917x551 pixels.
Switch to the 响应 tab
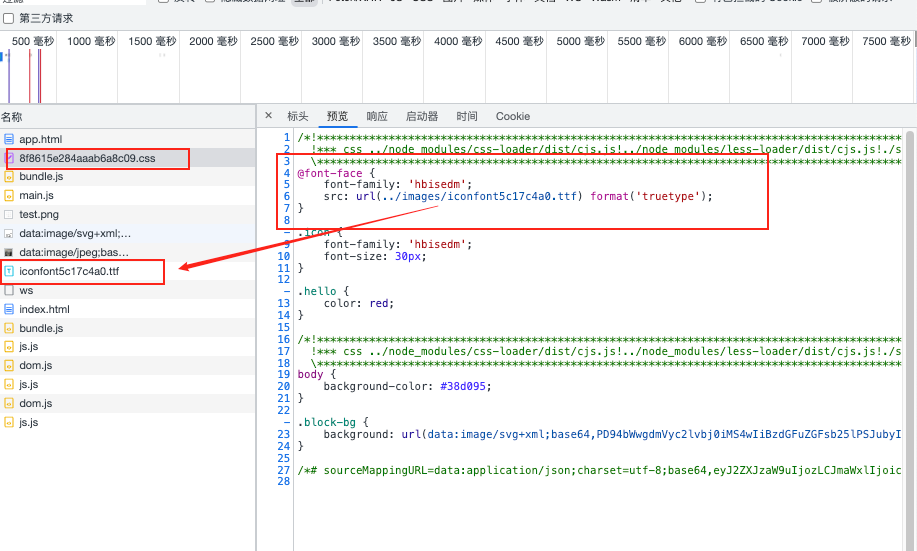377,116
